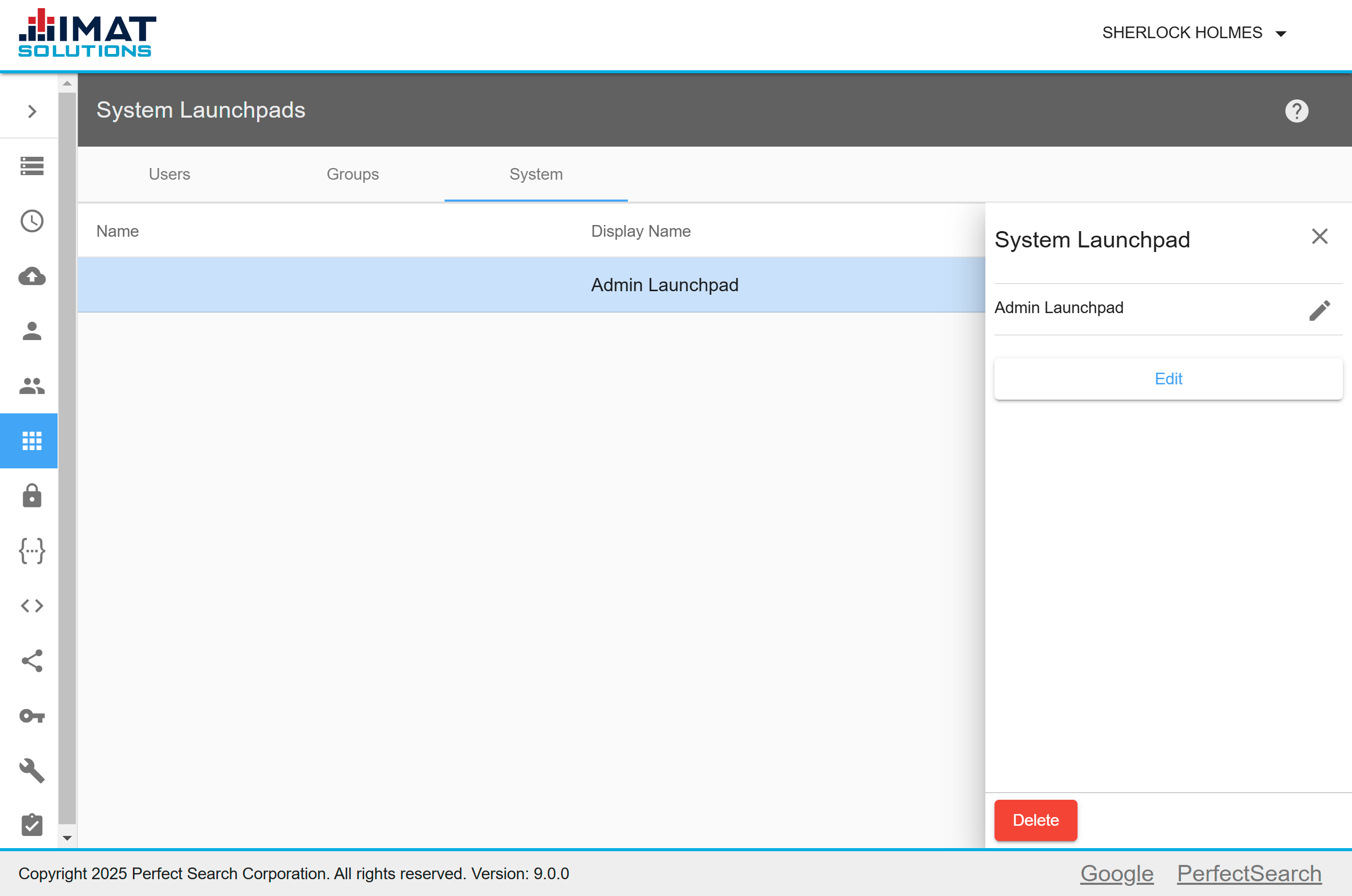
Task: Click the sidebar scrollbar down arrow
Action: [x=67, y=838]
